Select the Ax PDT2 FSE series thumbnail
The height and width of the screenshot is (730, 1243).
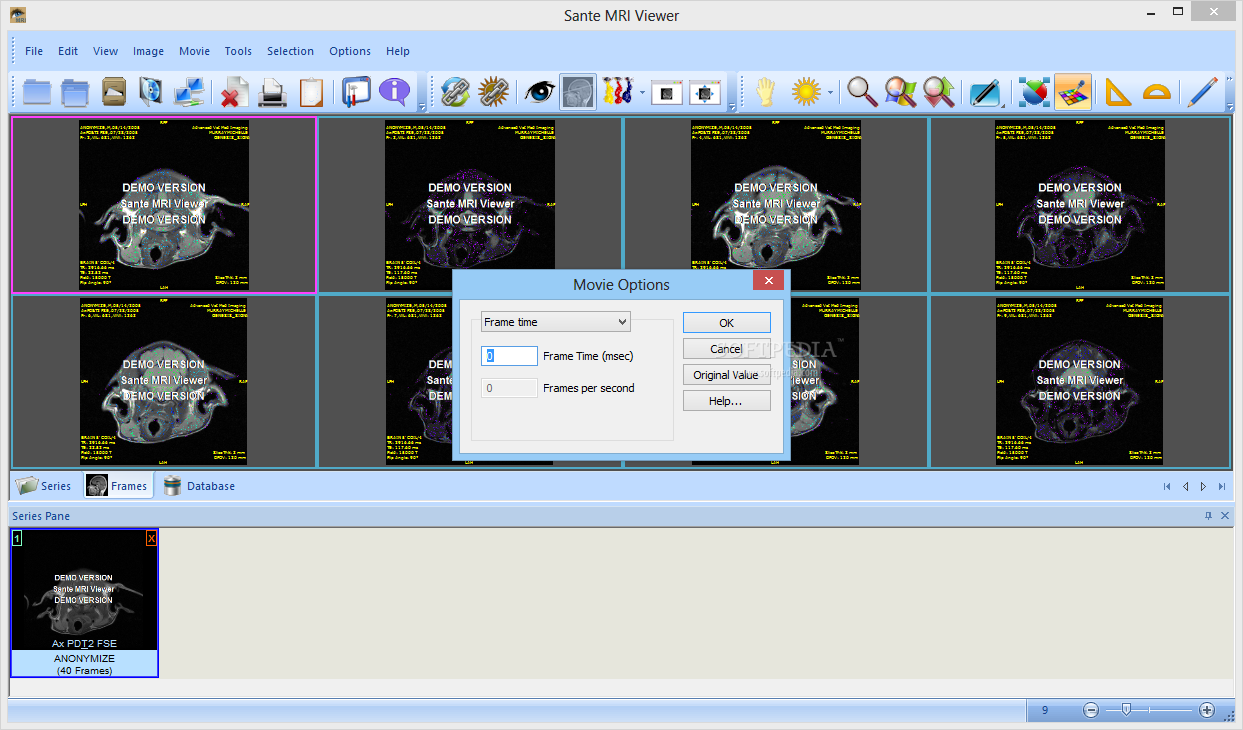(84, 603)
